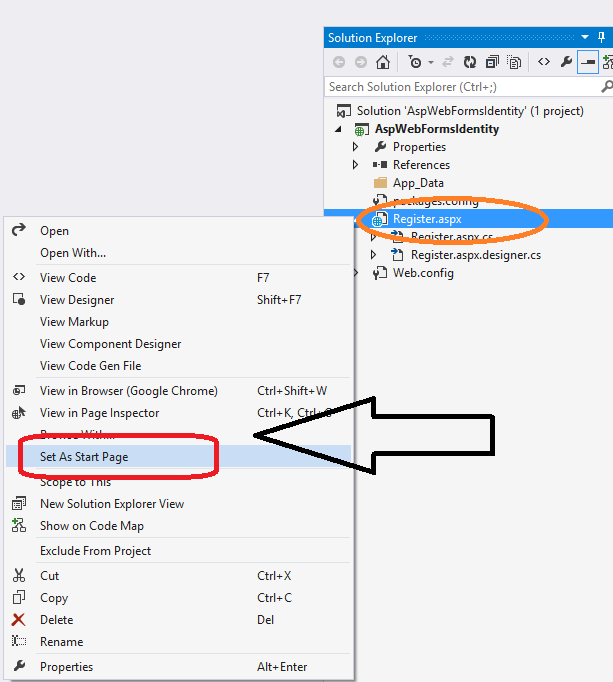Expand Register.aspx.designer.cs node
The width and height of the screenshot is (613, 682).
pos(373,255)
